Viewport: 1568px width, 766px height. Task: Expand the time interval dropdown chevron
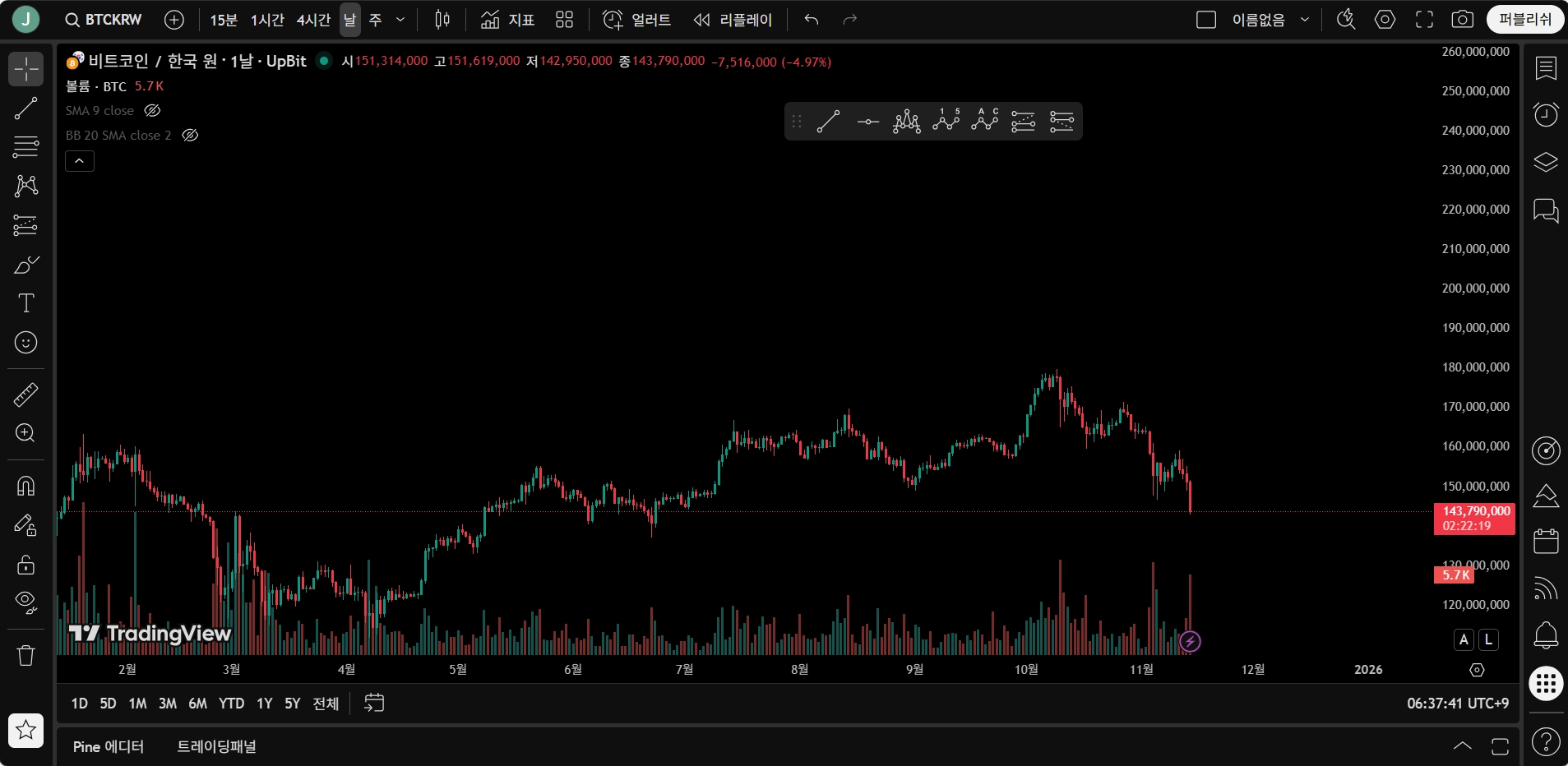click(x=400, y=20)
